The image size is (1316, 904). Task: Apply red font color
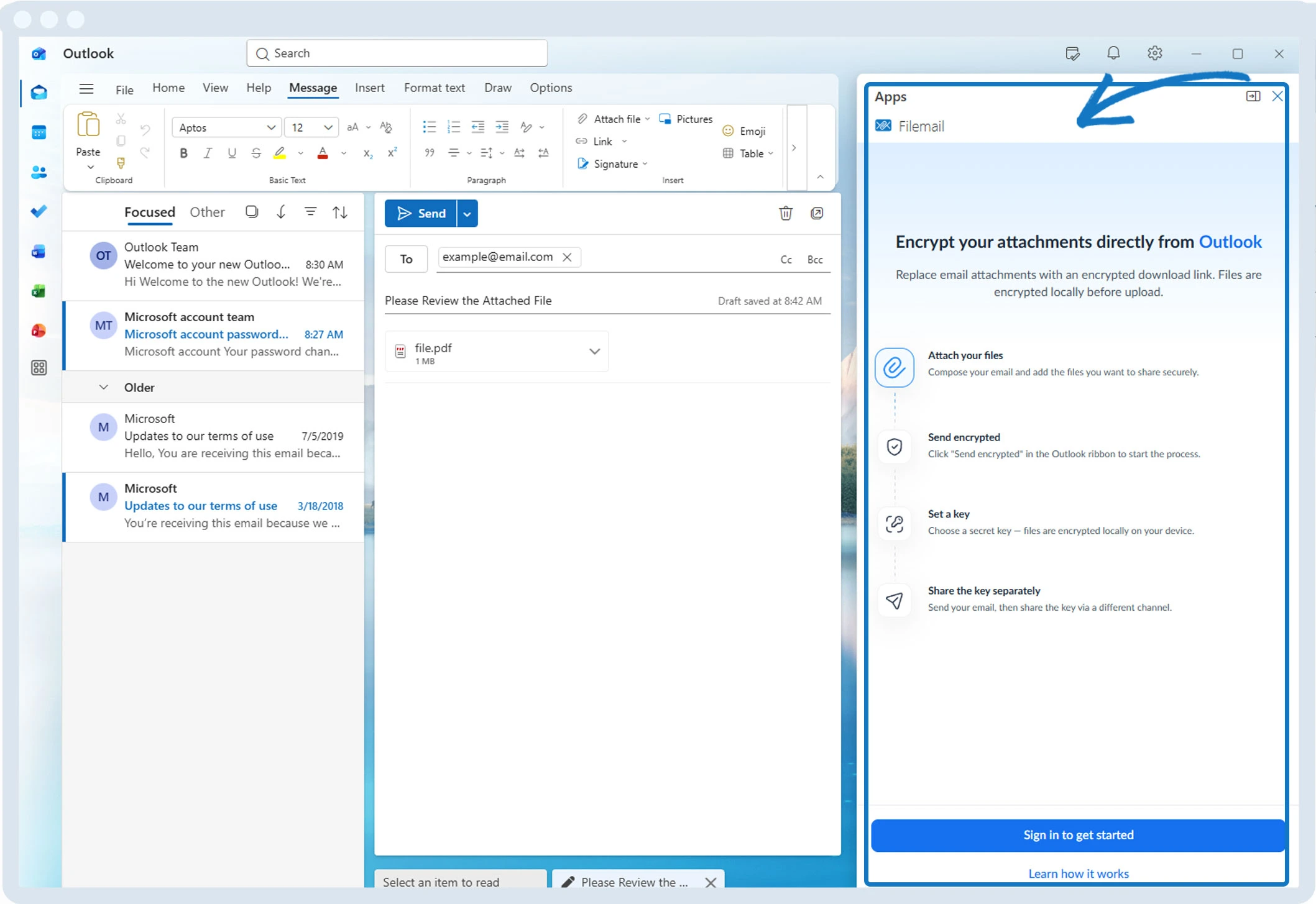[323, 153]
